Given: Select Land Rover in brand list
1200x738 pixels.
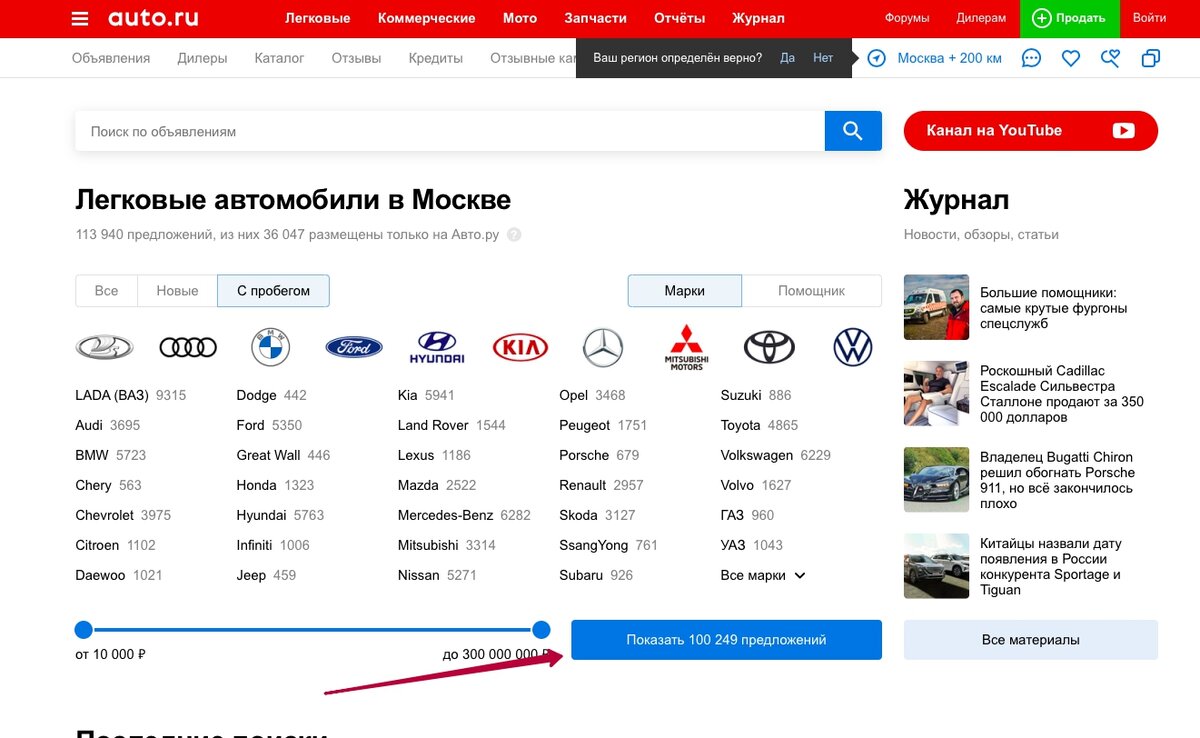Looking at the screenshot, I should click(433, 425).
